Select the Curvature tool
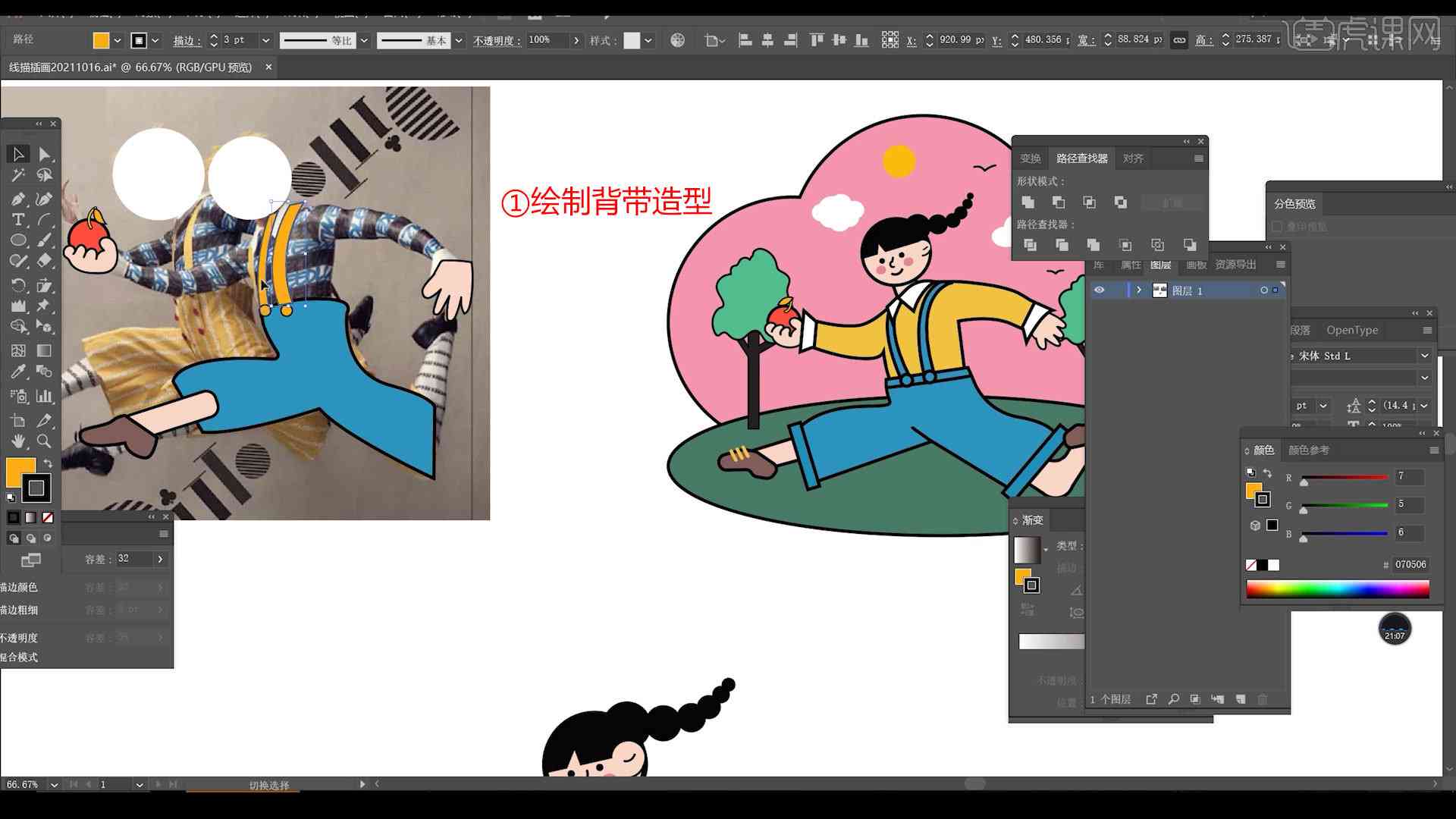1456x819 pixels. coord(45,199)
